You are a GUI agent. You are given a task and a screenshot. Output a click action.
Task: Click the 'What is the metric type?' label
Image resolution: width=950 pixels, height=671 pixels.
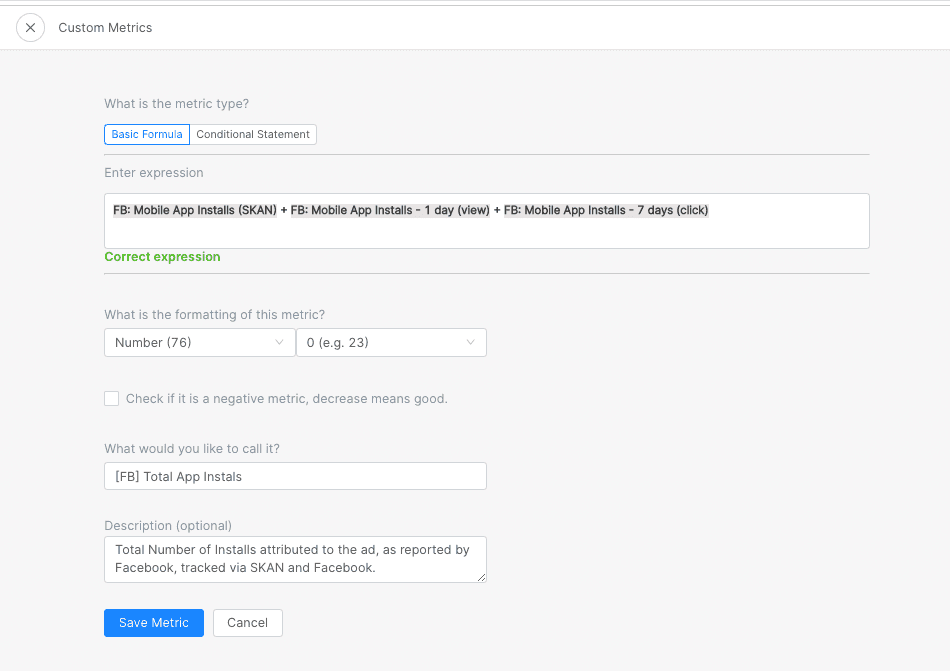click(176, 104)
